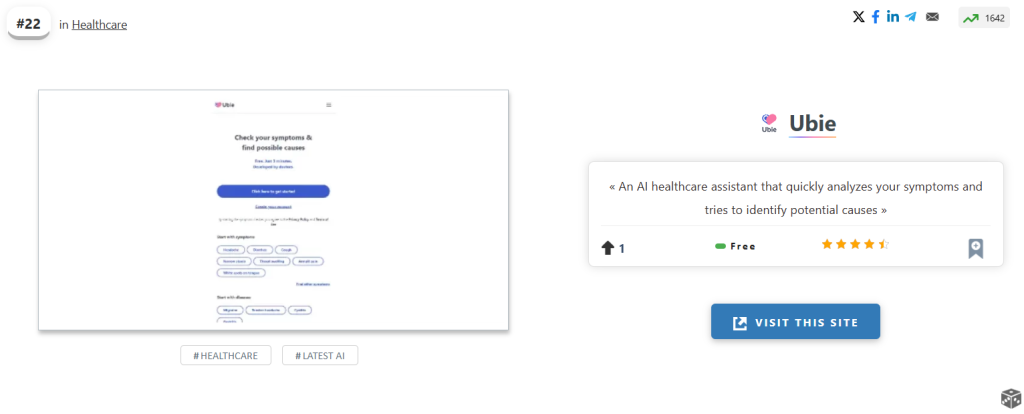Click the Ubie description quote text

point(795,198)
